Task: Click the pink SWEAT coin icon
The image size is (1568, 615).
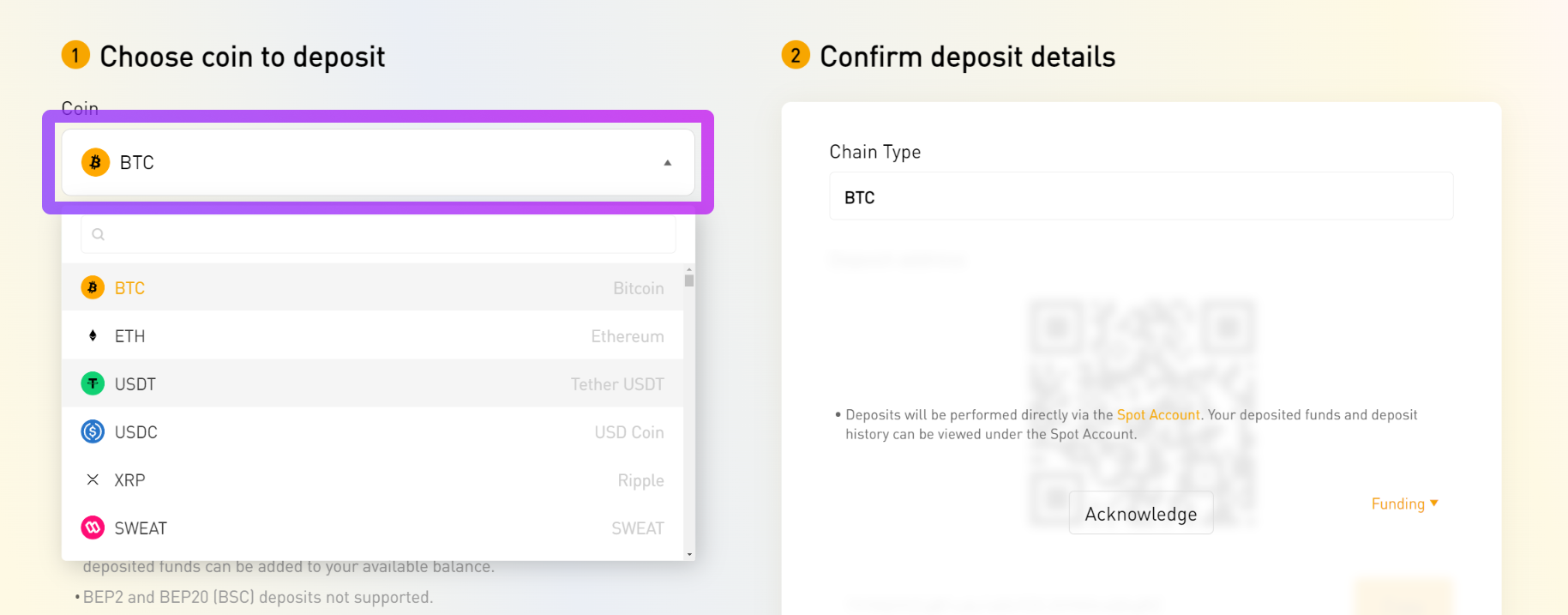Action: 93,528
